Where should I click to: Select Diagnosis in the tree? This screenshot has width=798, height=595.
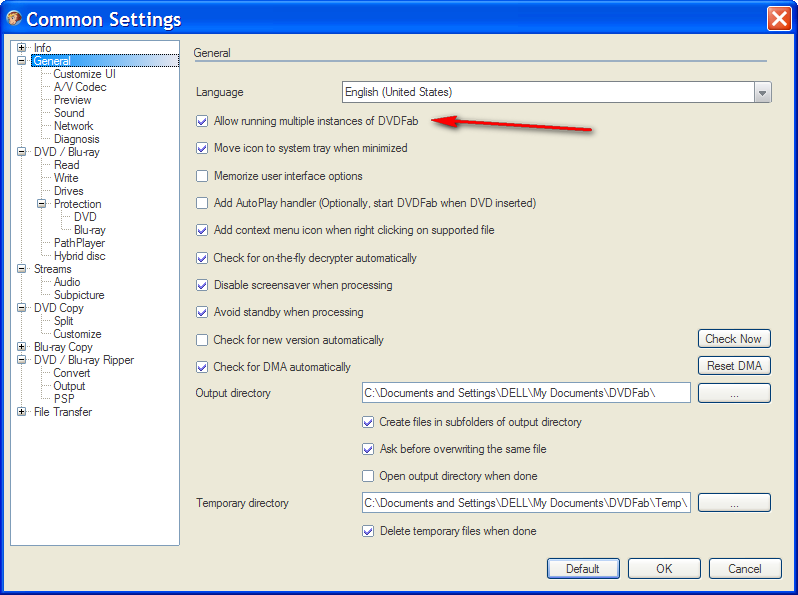click(76, 139)
